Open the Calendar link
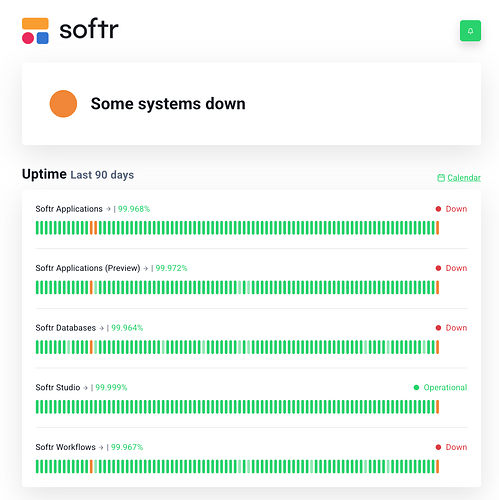The image size is (499, 500). coord(464,178)
